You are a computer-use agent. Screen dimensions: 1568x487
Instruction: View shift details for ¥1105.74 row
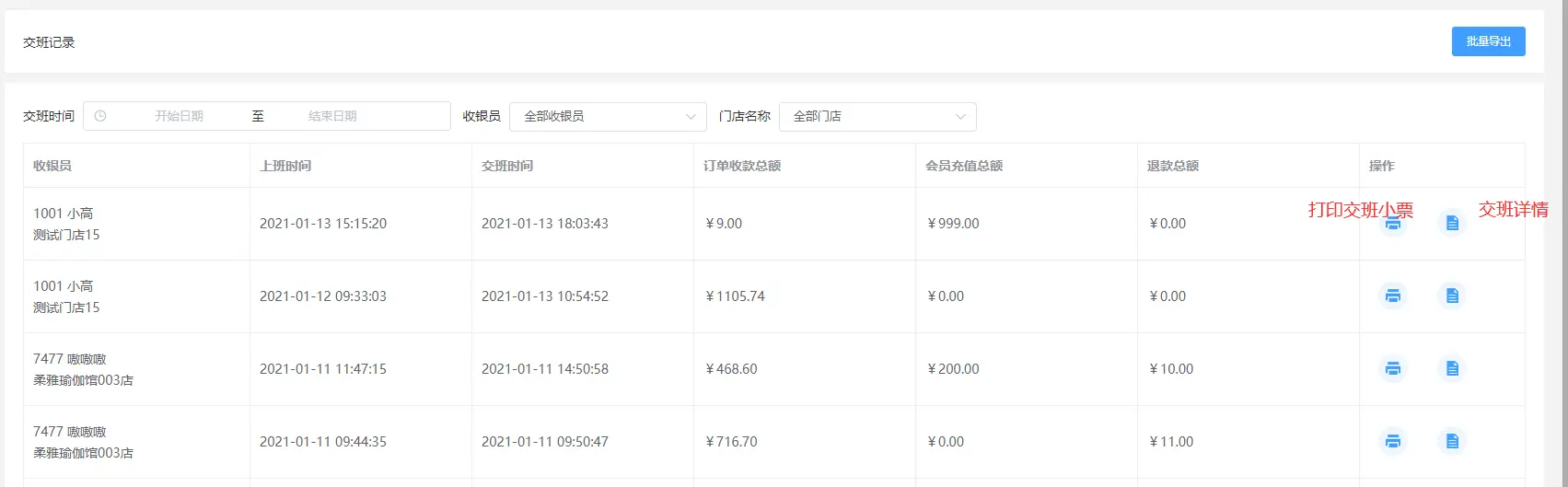click(x=1452, y=296)
